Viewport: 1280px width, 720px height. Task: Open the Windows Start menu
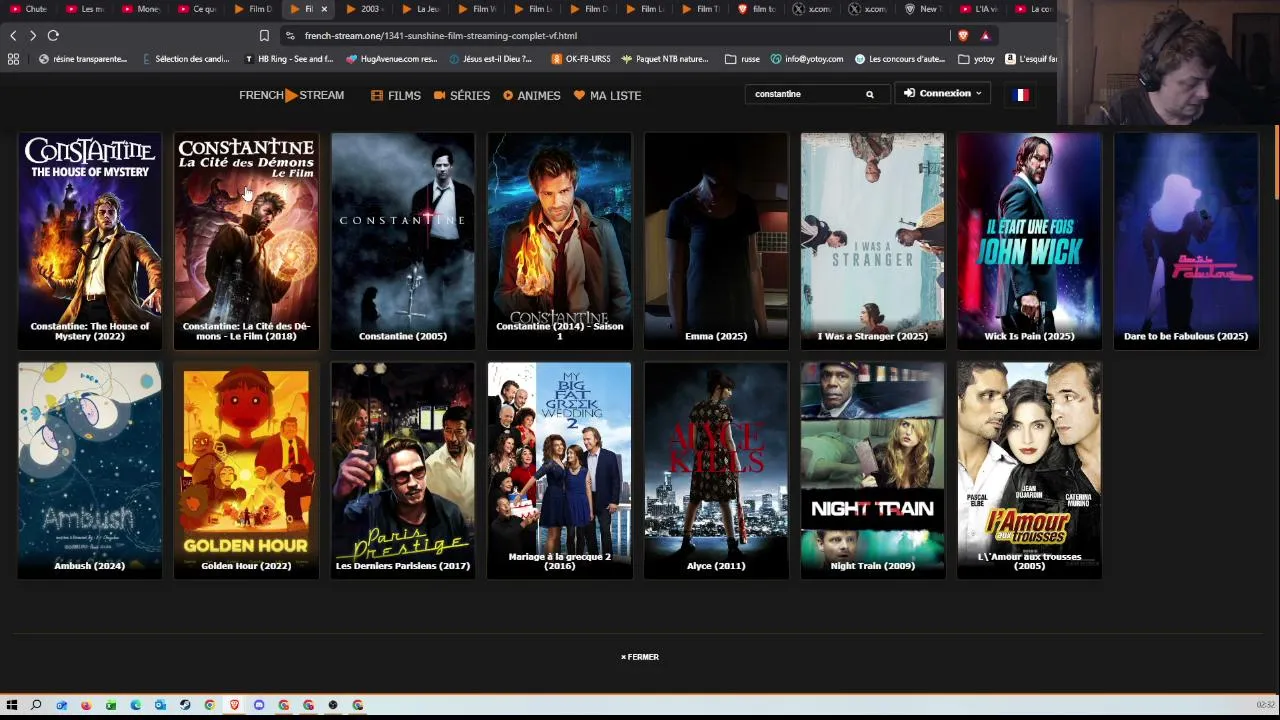pos(12,705)
